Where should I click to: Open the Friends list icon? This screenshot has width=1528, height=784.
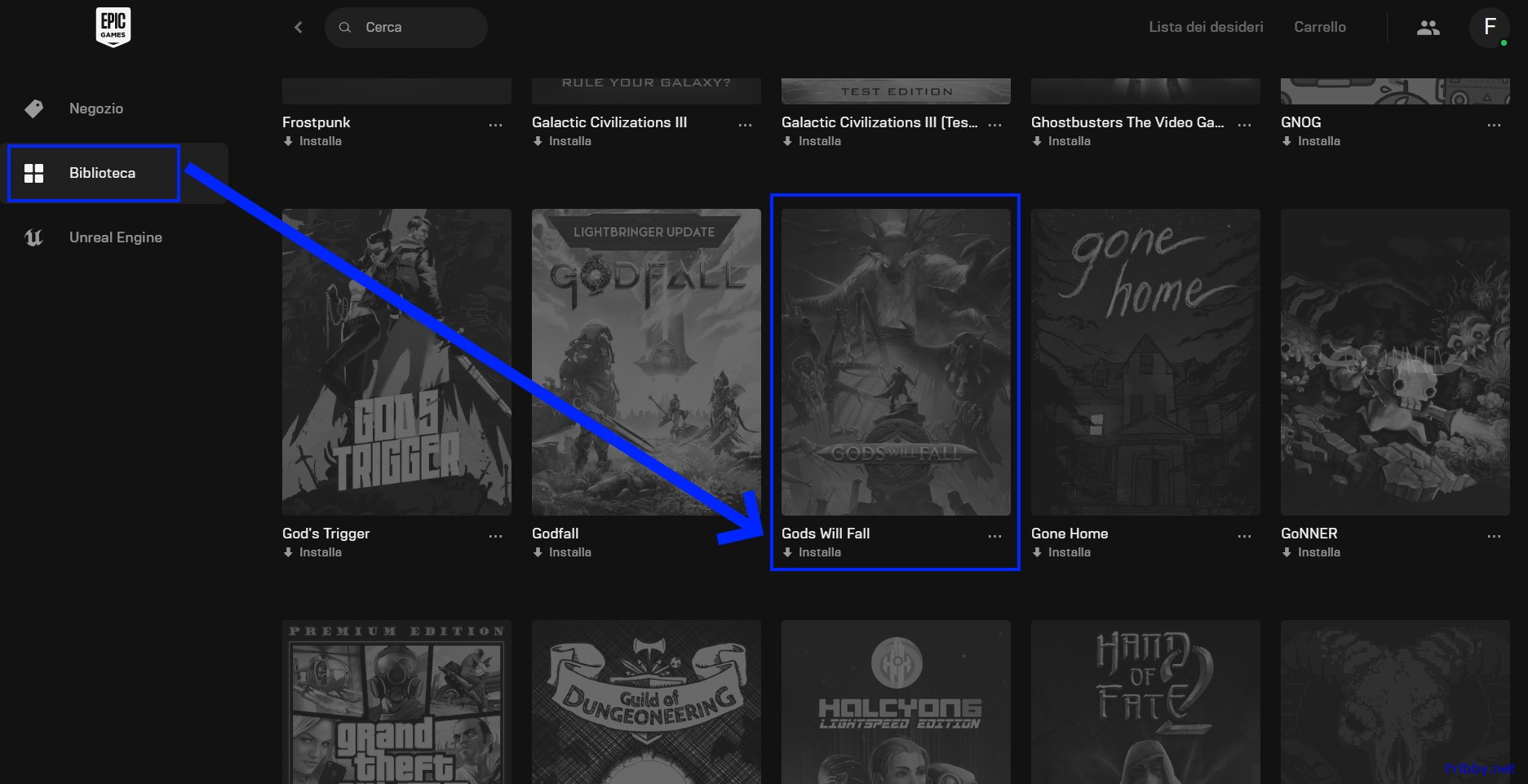pos(1428,28)
